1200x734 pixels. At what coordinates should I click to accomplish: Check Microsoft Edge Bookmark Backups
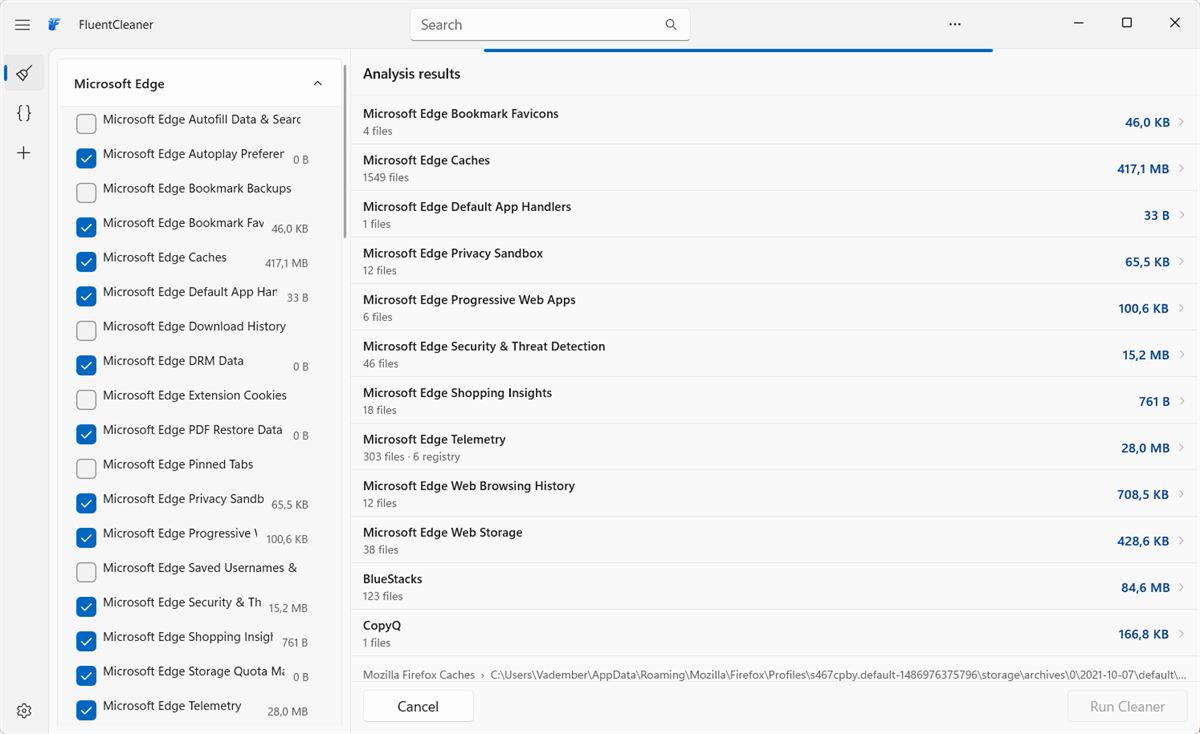(x=86, y=192)
